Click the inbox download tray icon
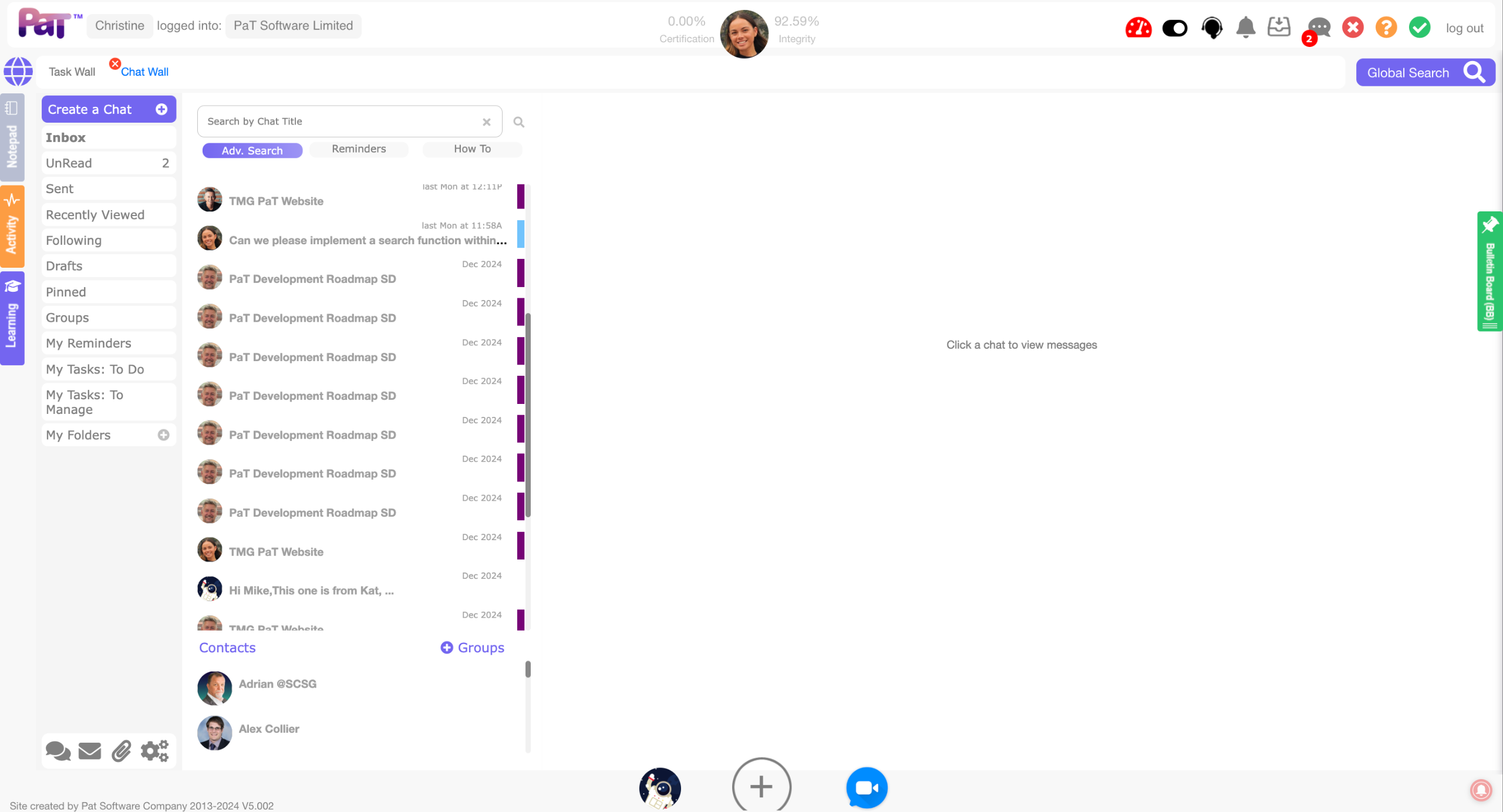 point(1279,27)
